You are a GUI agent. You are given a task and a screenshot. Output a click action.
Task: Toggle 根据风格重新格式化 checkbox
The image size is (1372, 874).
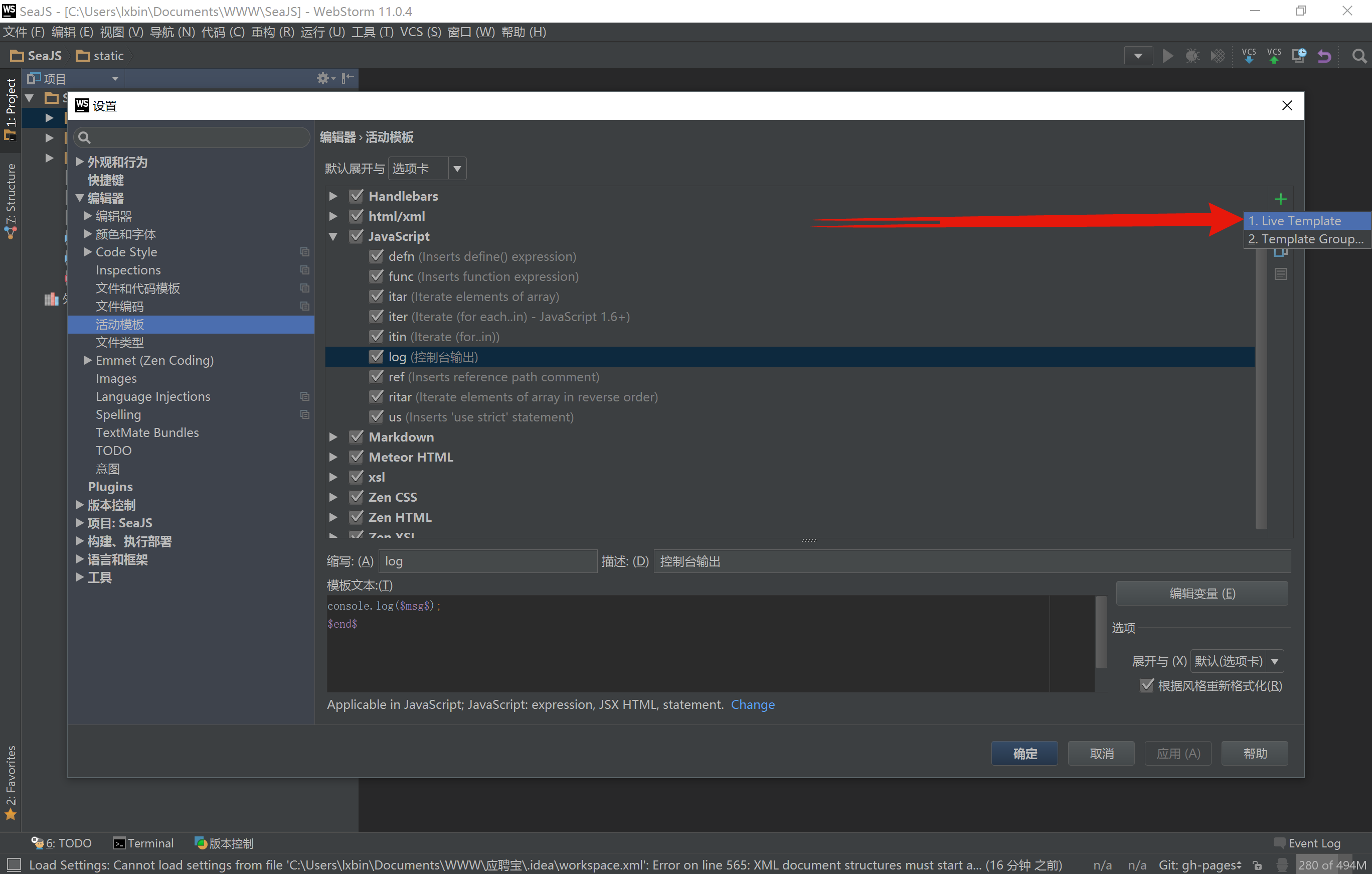(1146, 685)
